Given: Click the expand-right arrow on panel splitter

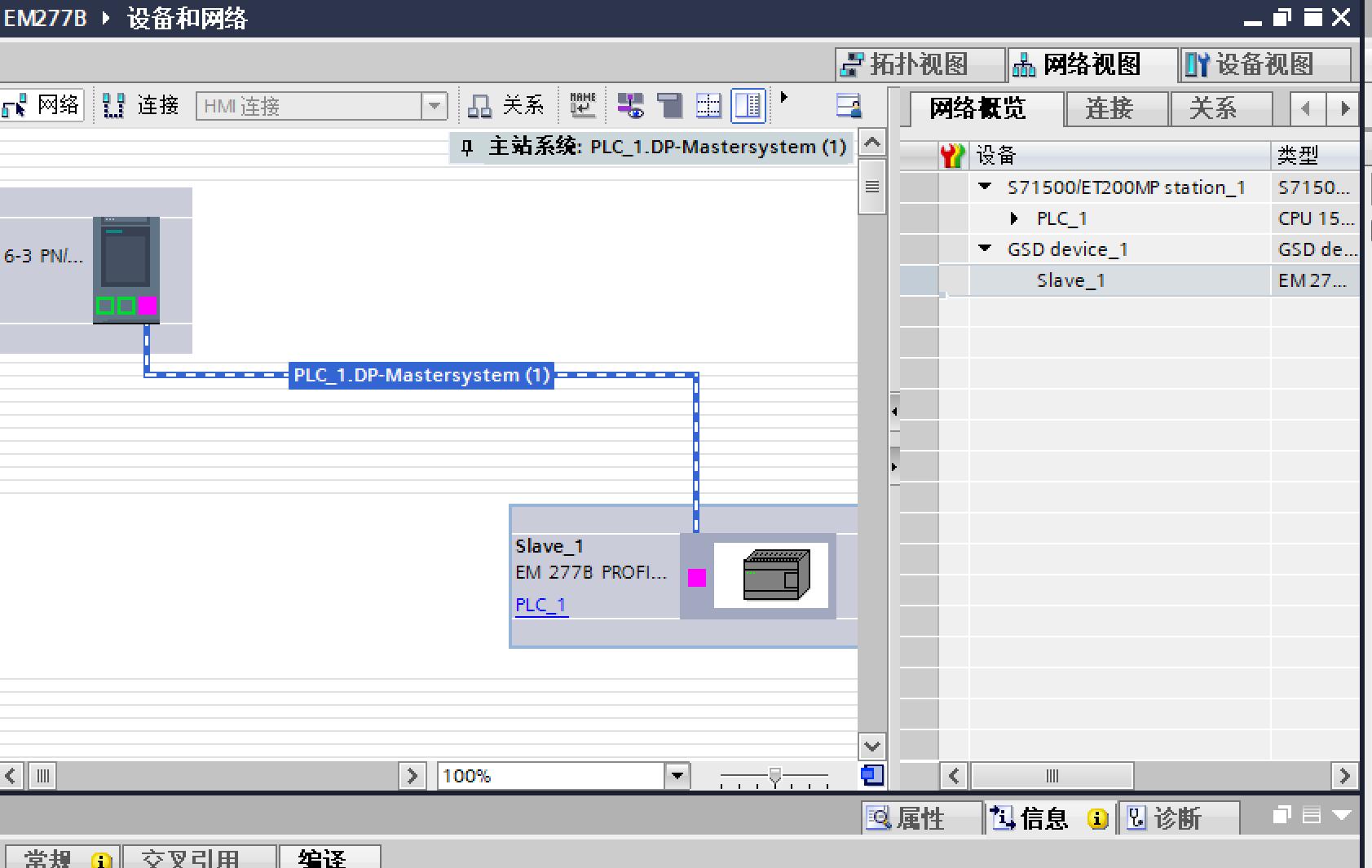Looking at the screenshot, I should (x=894, y=467).
